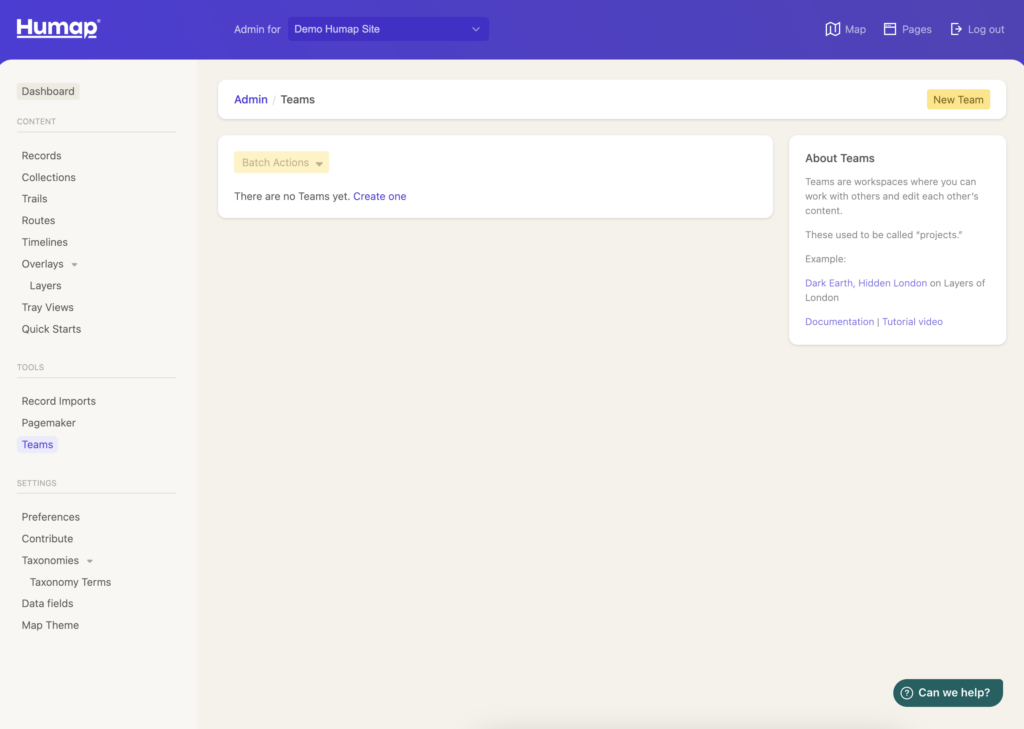Image resolution: width=1024 pixels, height=729 pixels.
Task: Open the Documentation link
Action: point(839,322)
